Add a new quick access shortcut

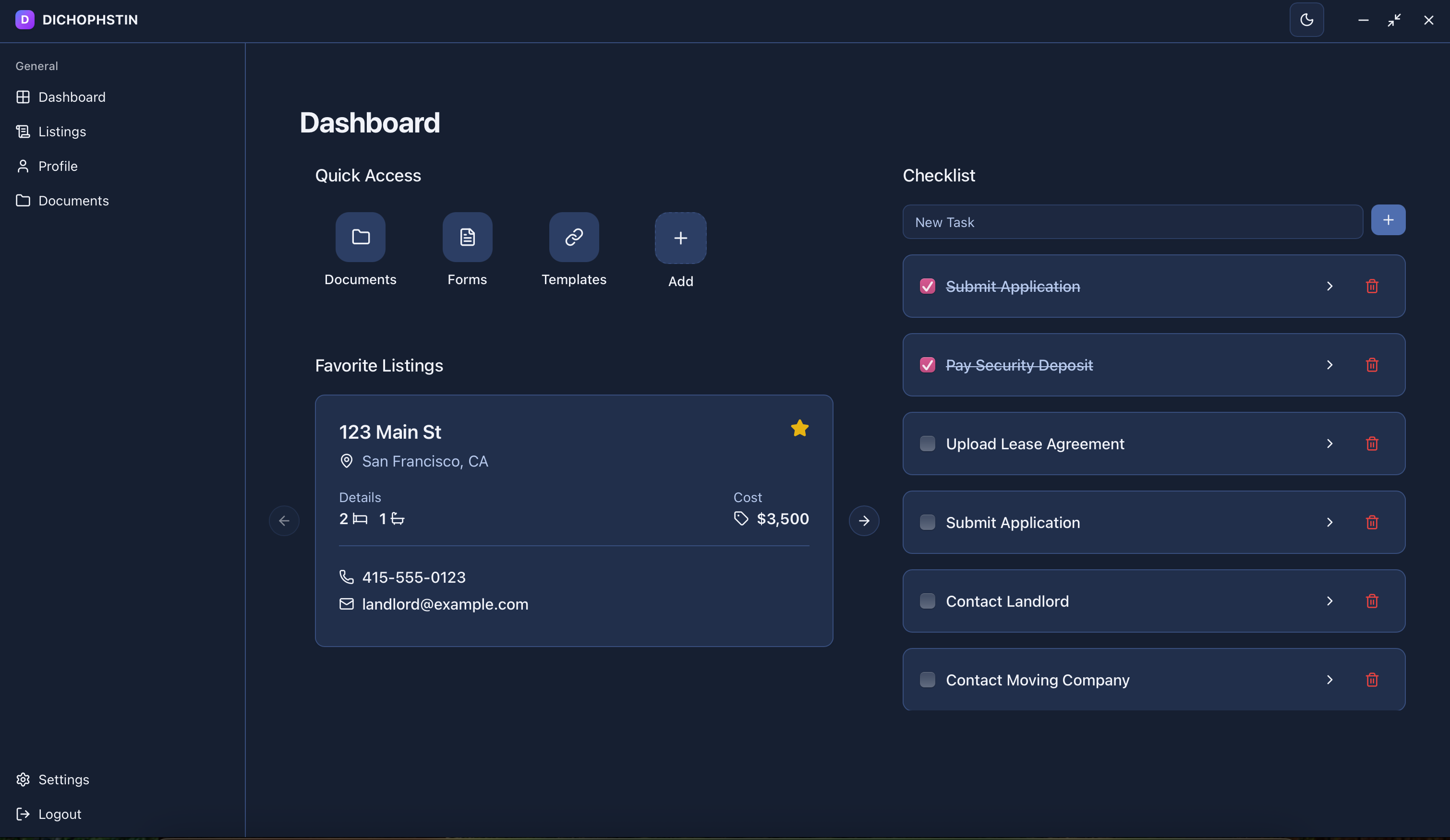680,238
